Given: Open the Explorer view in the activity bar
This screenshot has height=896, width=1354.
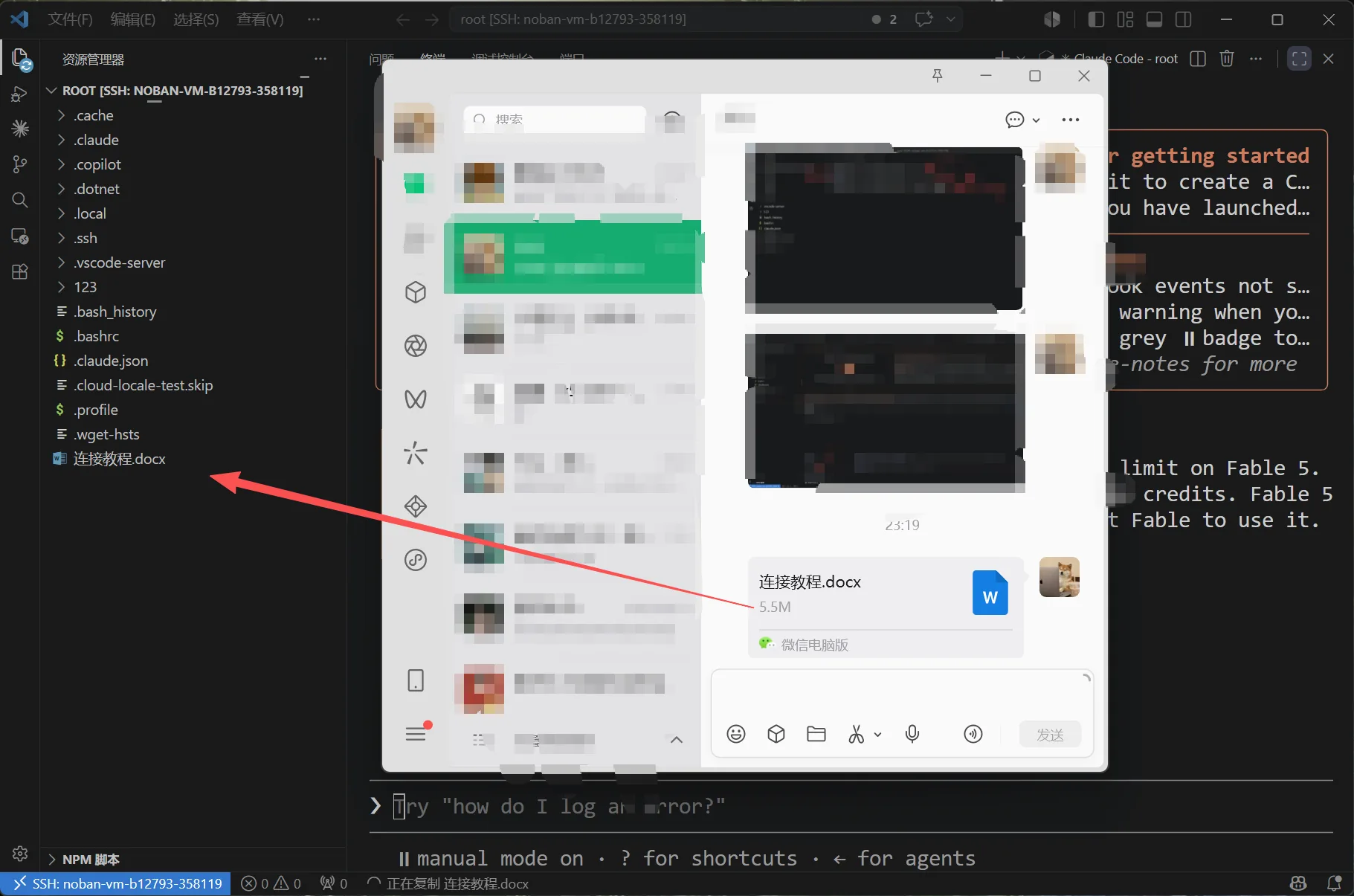Looking at the screenshot, I should point(21,59).
